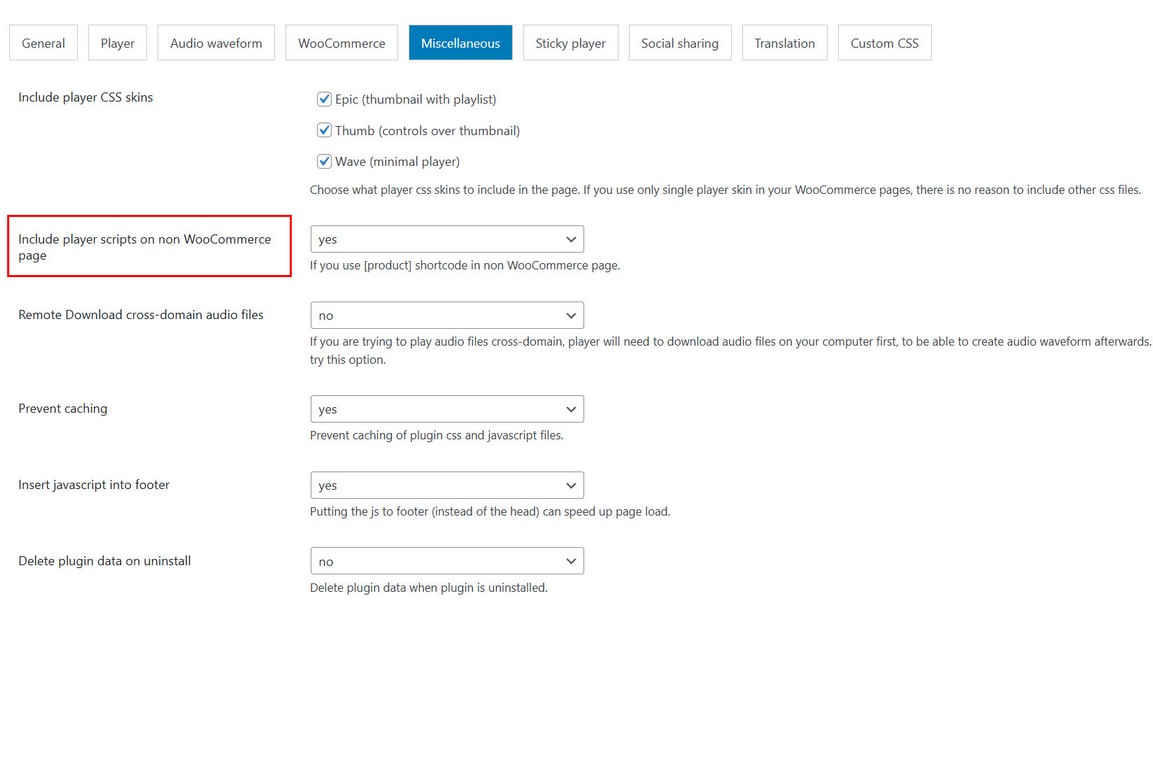The width and height of the screenshot is (1153, 778).
Task: Open Delete plugin data on uninstall dropdown
Action: (447, 561)
